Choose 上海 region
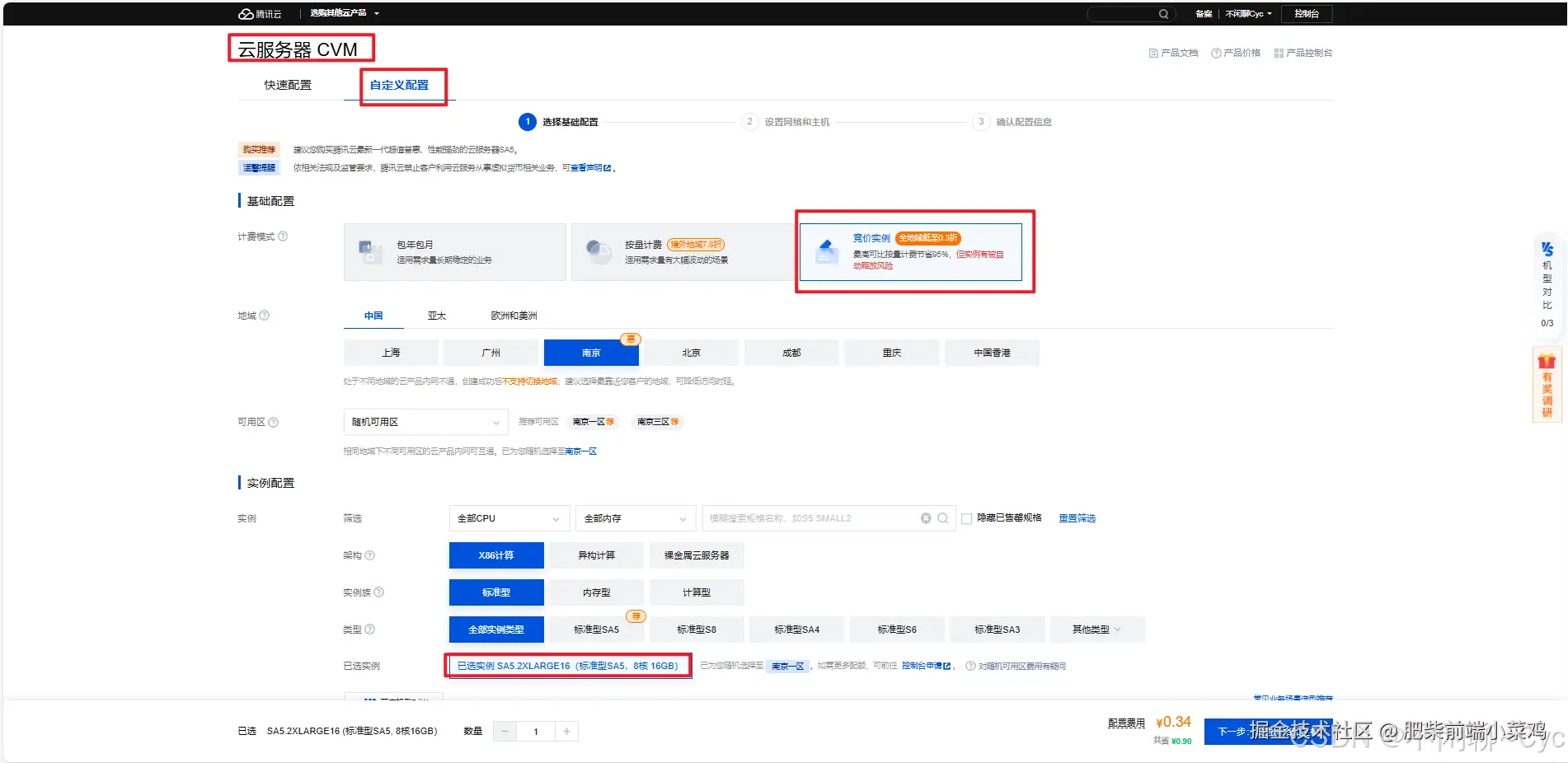1568x763 pixels. [x=391, y=353]
